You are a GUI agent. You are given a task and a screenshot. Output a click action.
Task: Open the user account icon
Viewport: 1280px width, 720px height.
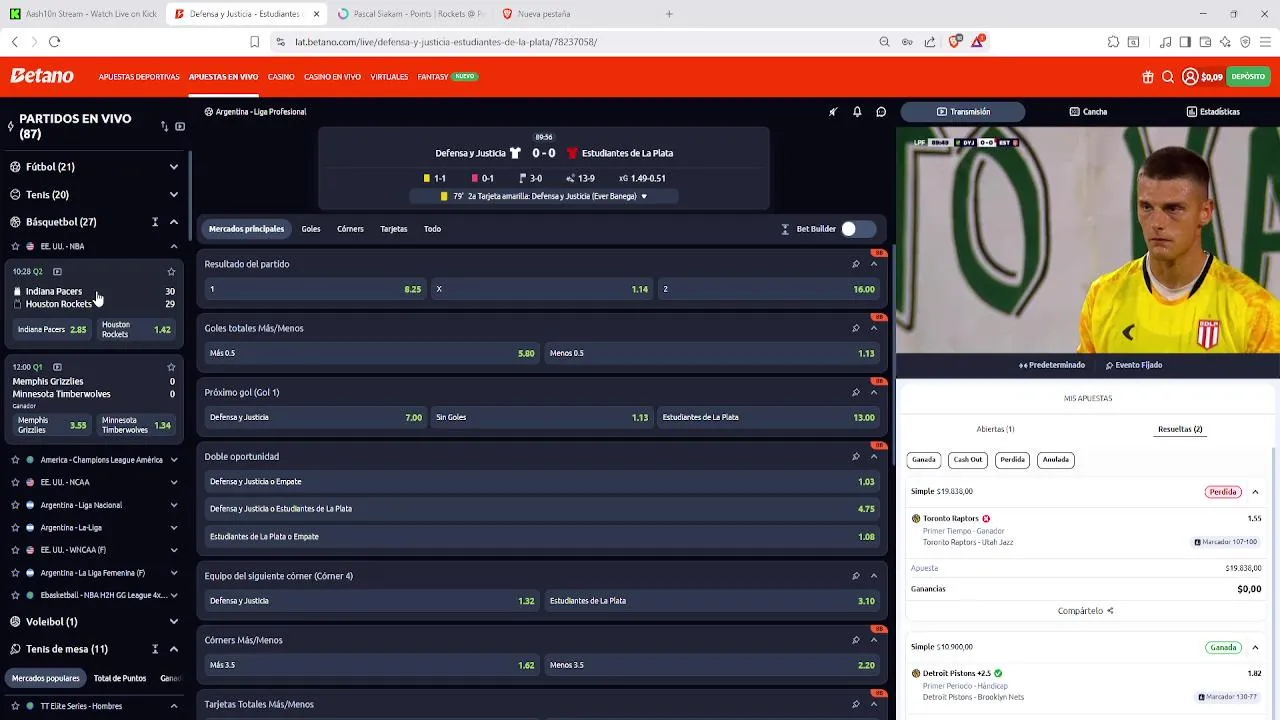click(x=1190, y=77)
